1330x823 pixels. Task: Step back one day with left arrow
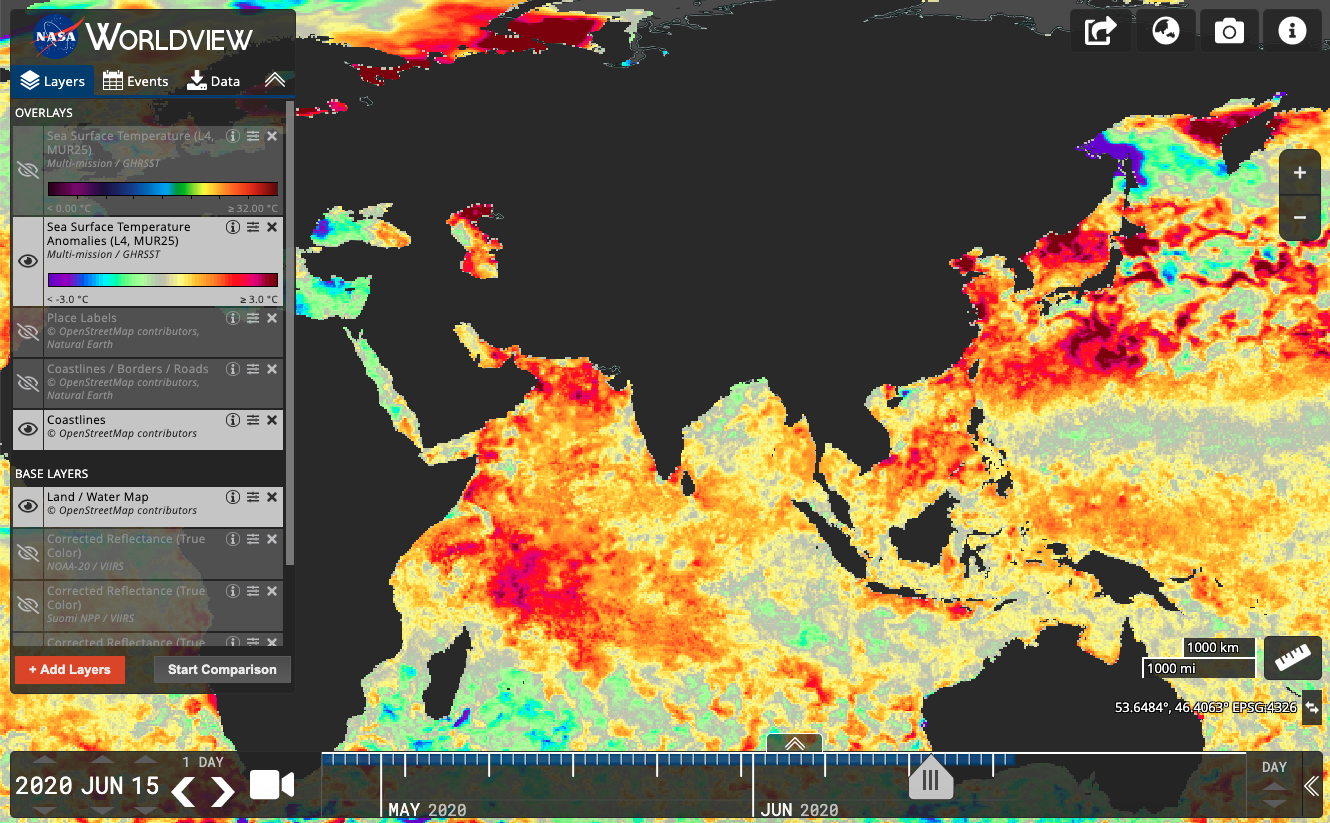[183, 792]
